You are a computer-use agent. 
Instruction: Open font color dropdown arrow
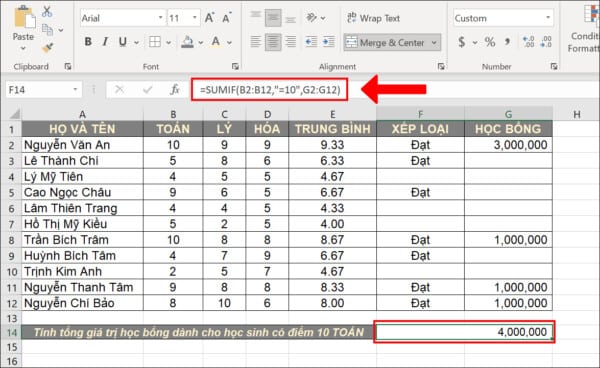[230, 42]
